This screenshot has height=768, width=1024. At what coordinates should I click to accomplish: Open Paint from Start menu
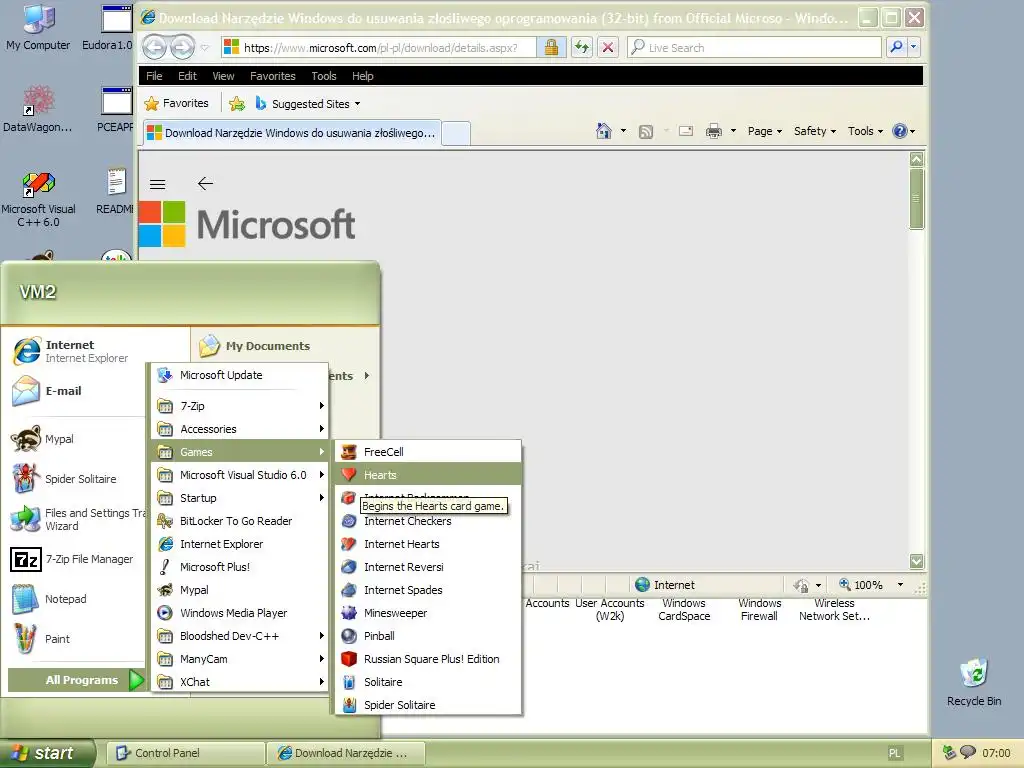coord(77,639)
